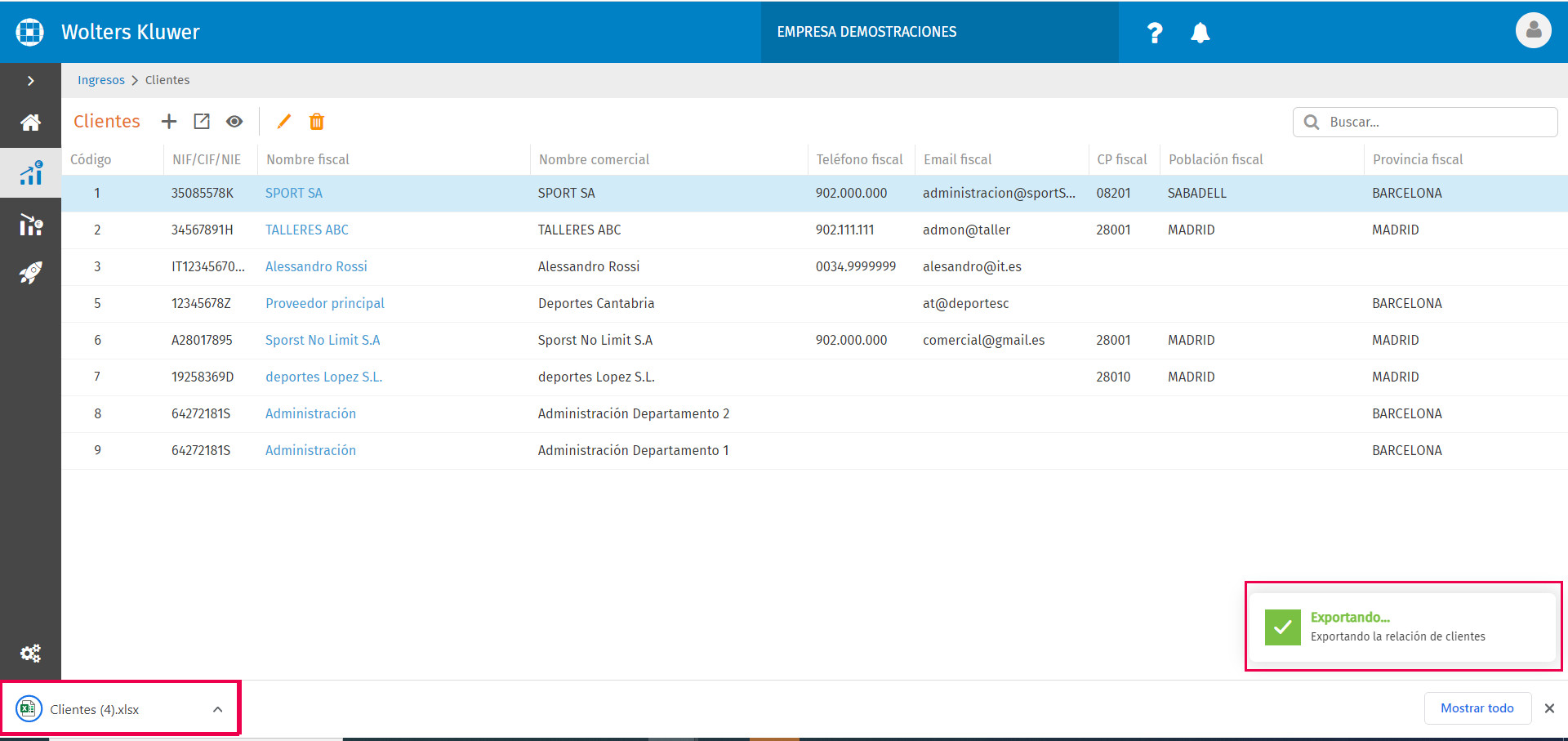The image size is (1568, 741).
Task: Click the Exportando notification toast
Action: 1403,627
